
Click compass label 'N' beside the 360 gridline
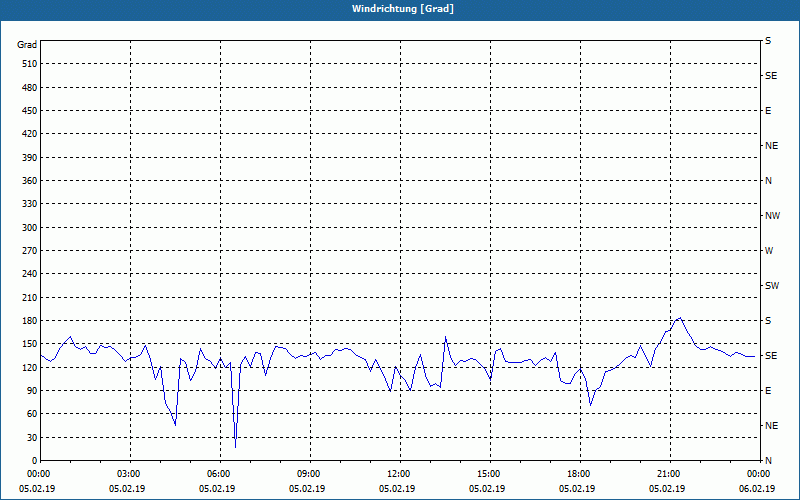point(768,181)
